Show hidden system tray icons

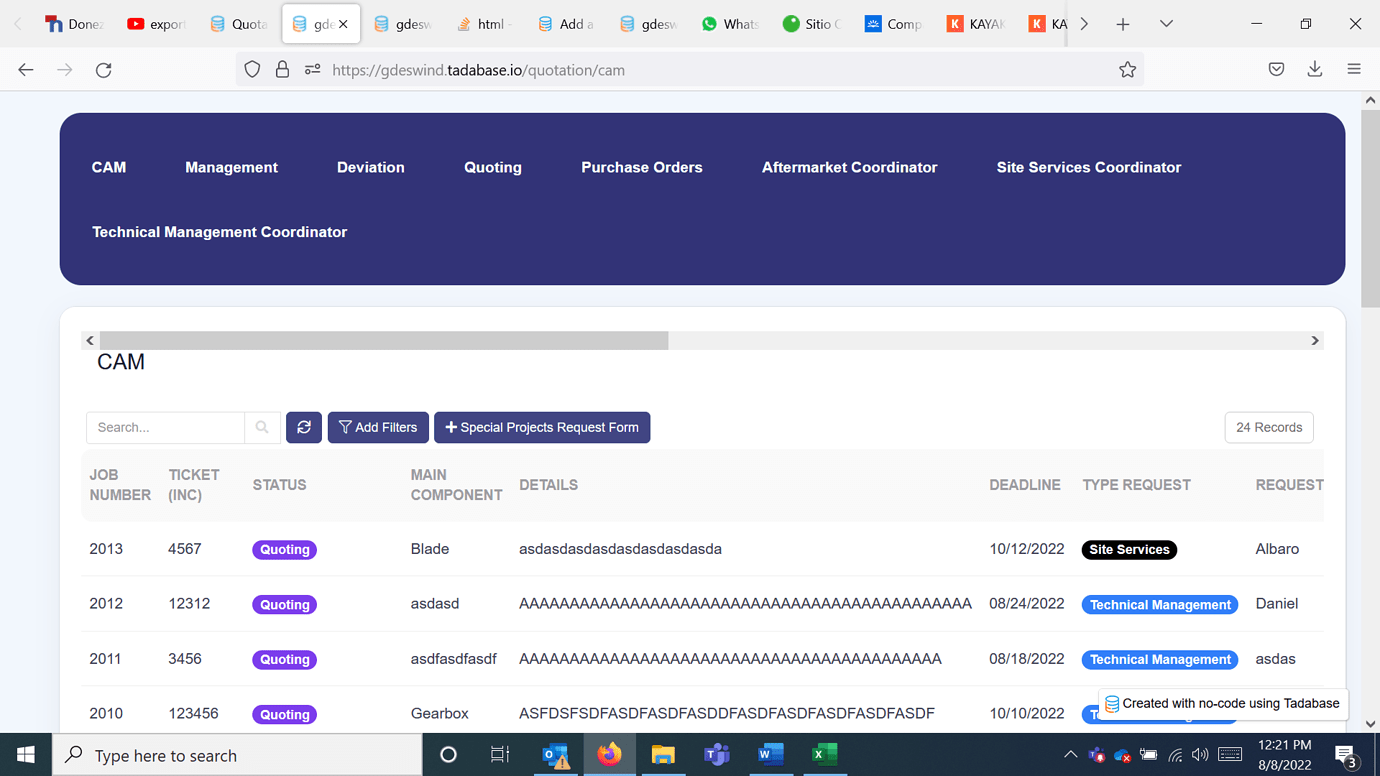click(1070, 755)
